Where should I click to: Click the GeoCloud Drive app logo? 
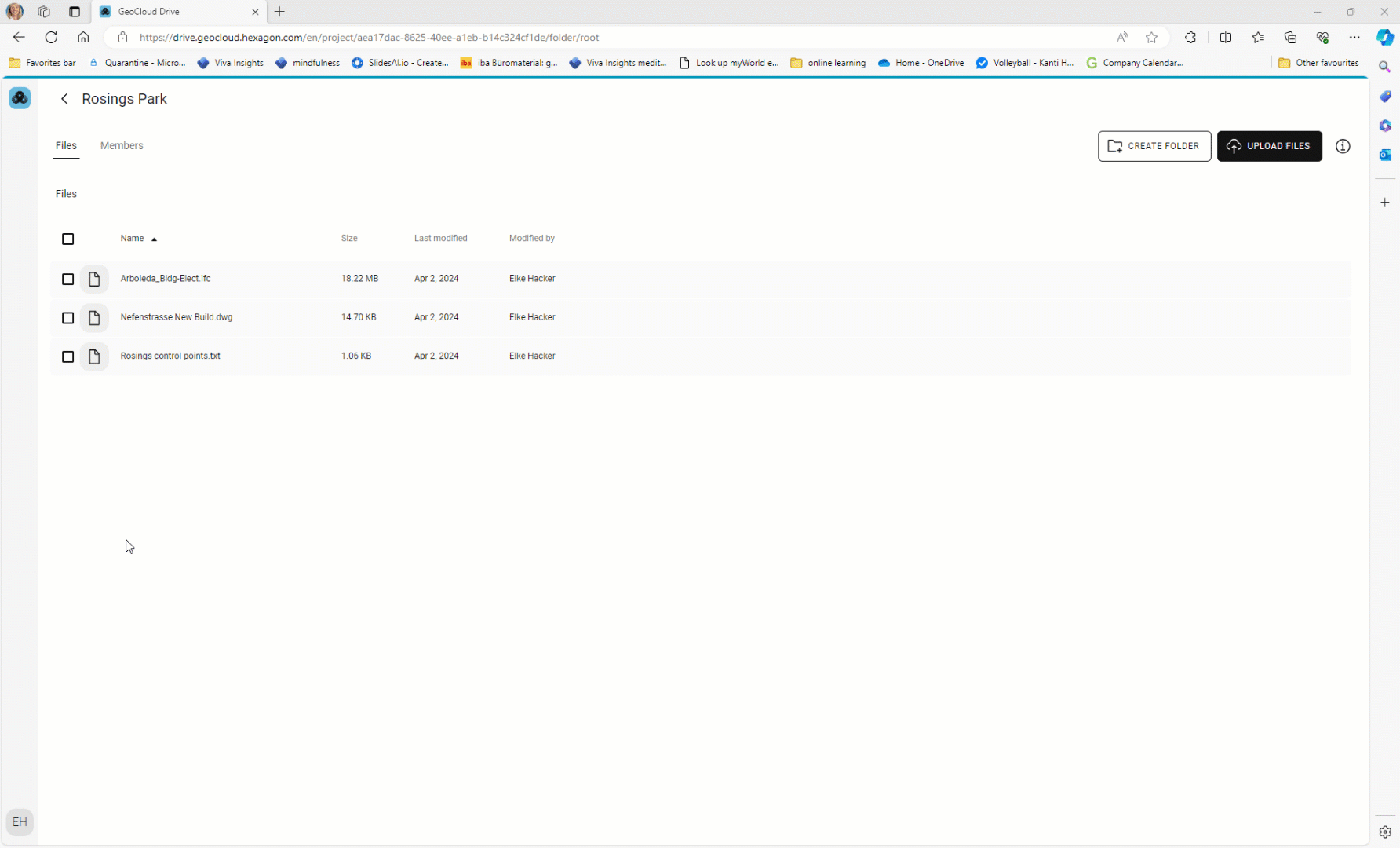click(x=20, y=98)
